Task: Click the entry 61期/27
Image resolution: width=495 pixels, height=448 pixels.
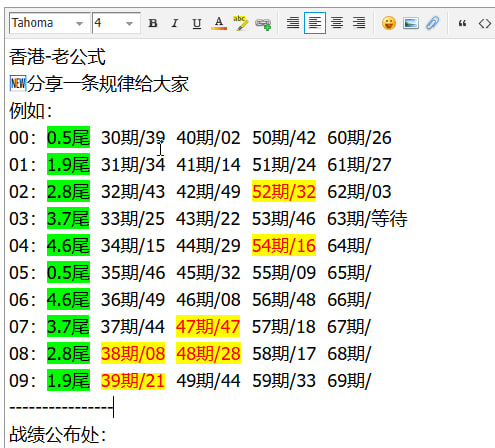Action: tap(359, 164)
